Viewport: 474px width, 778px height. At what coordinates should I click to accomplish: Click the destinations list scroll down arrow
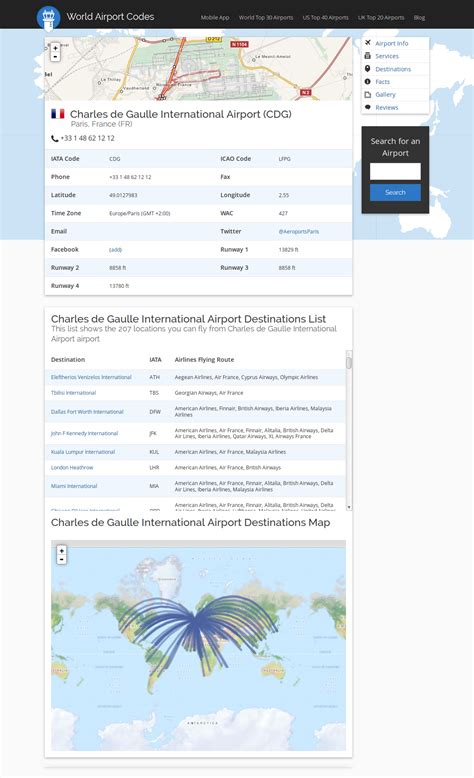coord(349,507)
